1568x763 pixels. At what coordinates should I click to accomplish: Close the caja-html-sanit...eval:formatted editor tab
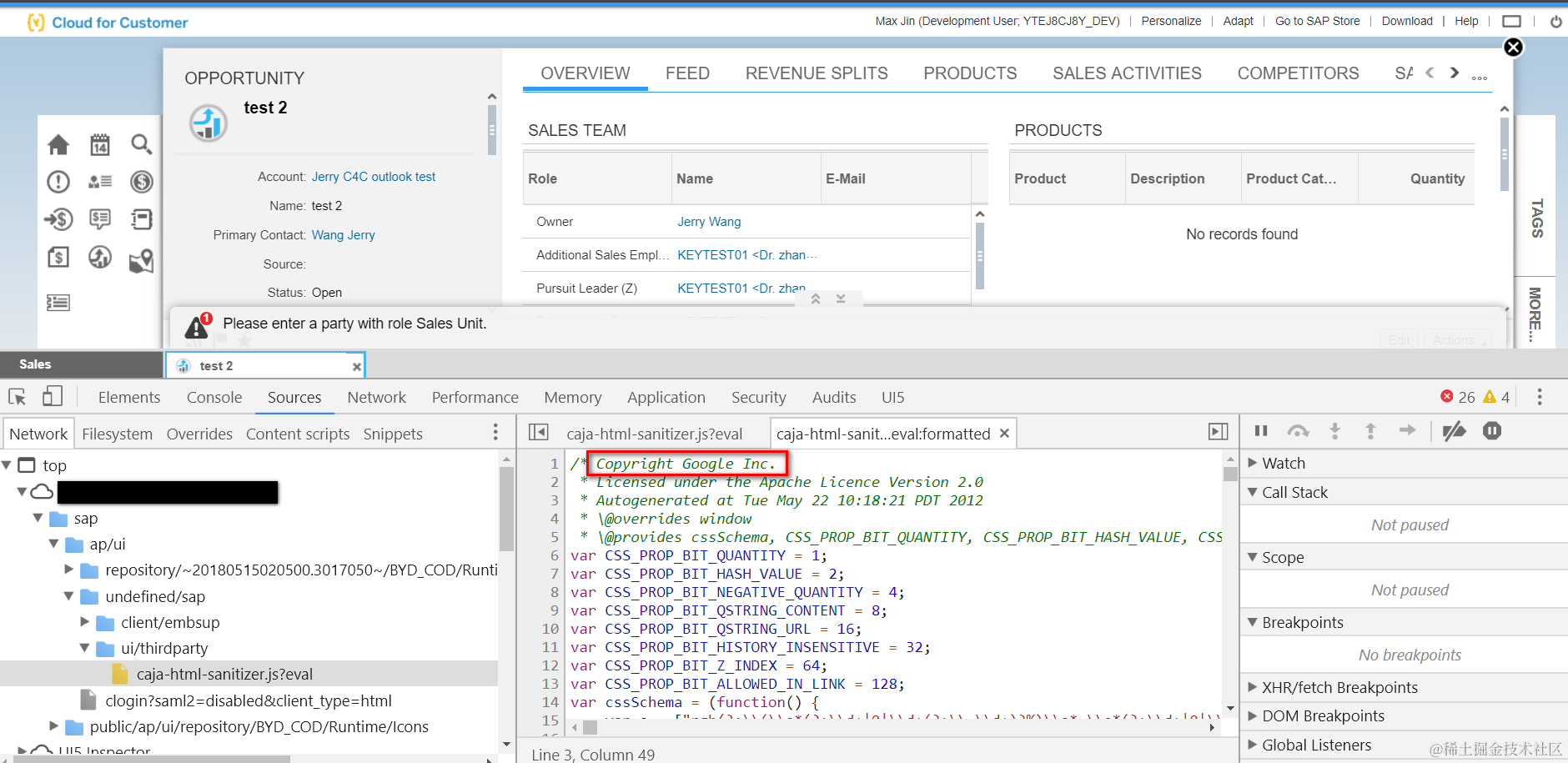pyautogui.click(x=1004, y=433)
